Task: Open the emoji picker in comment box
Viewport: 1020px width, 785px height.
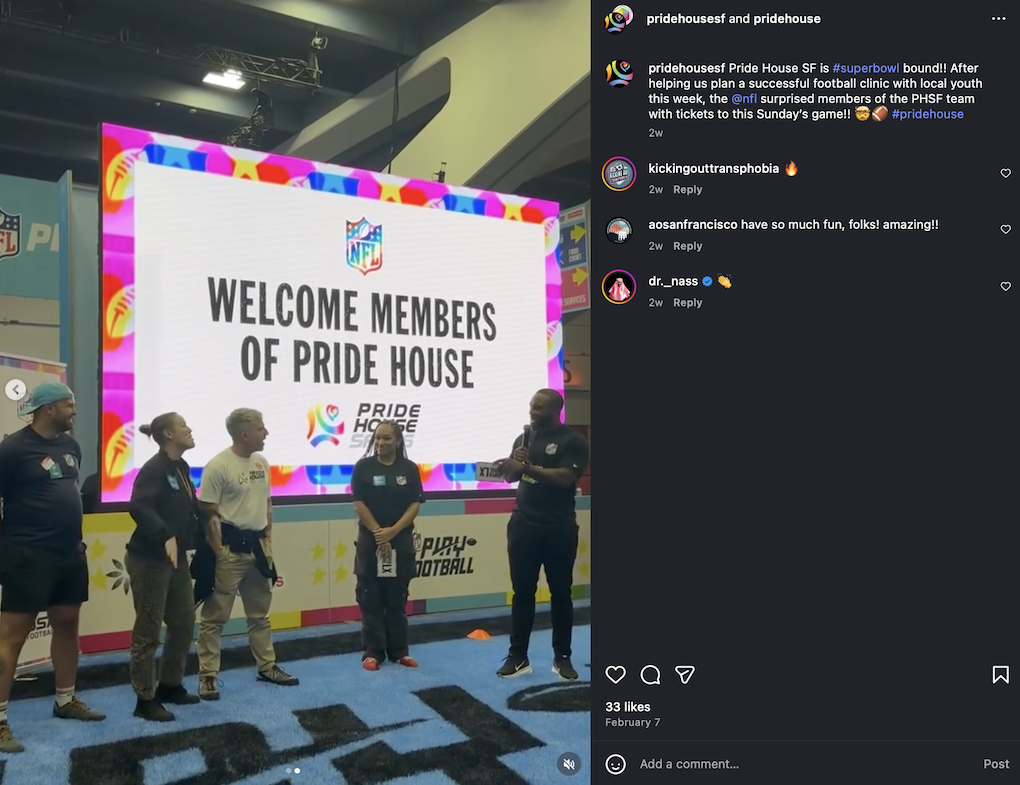Action: 615,764
